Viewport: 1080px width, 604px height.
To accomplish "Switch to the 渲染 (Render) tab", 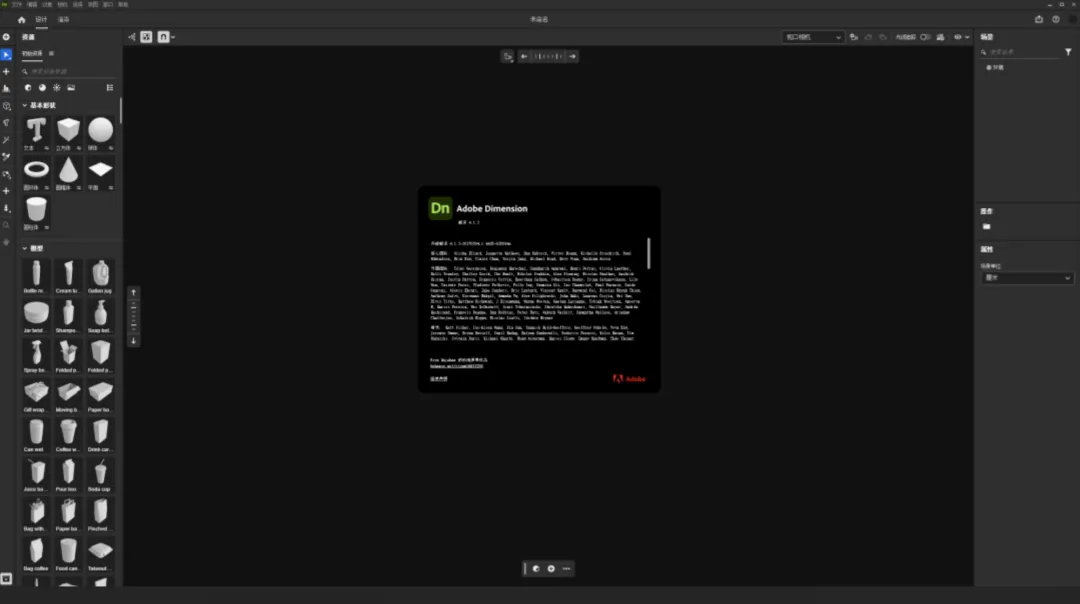I will tap(63, 20).
